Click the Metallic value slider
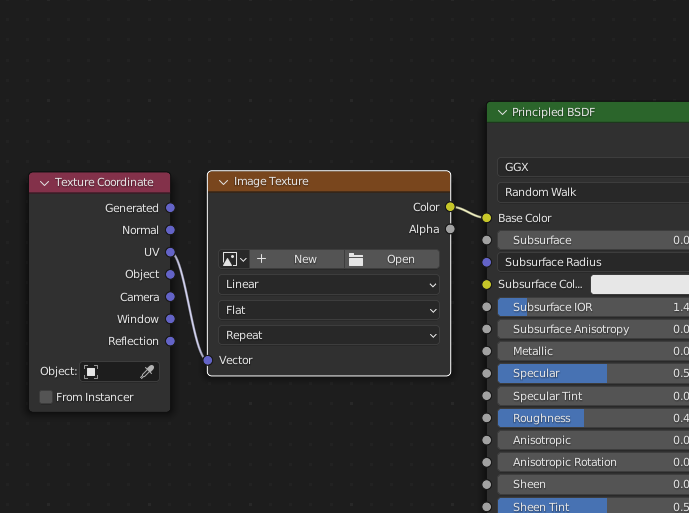Image resolution: width=689 pixels, height=513 pixels. coord(593,351)
